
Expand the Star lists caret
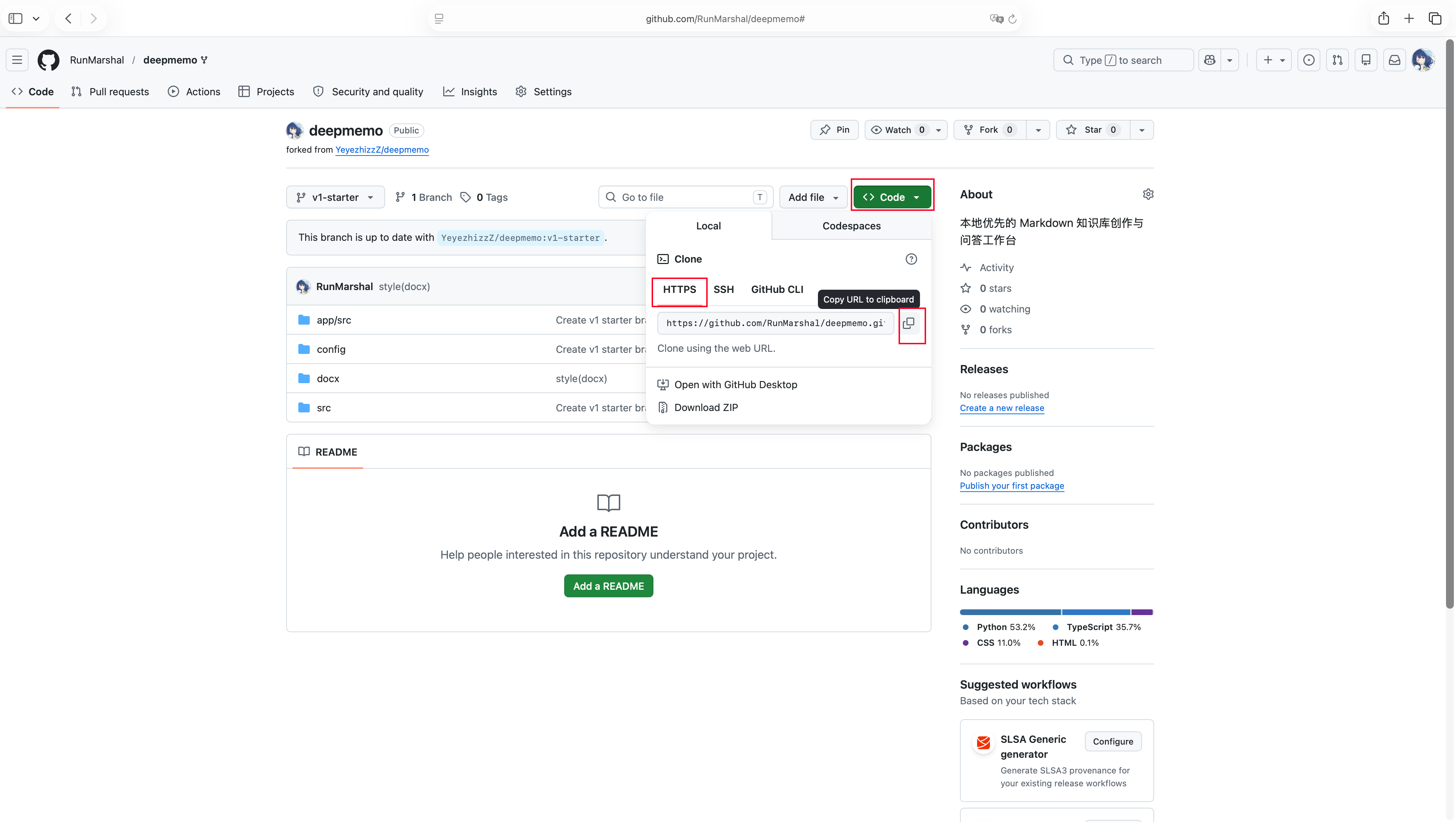(x=1142, y=130)
